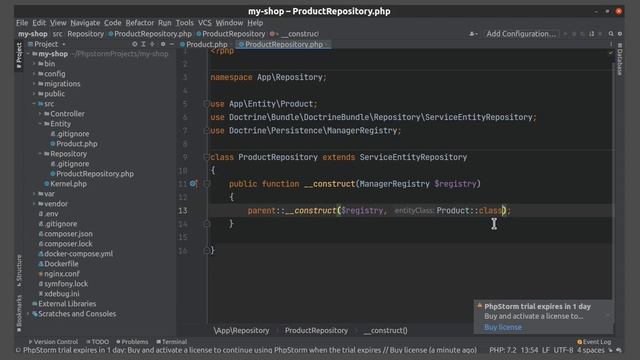
Task: Close the ProductRepository.php editor tab
Action: click(x=327, y=44)
